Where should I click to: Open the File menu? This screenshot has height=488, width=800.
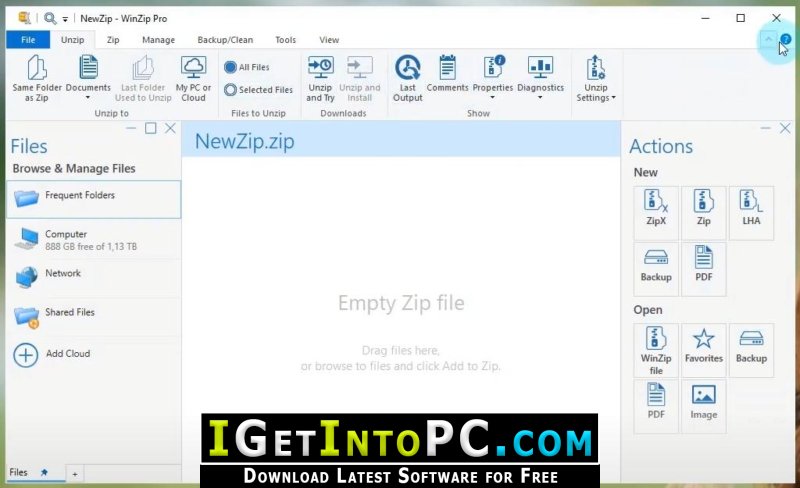(28, 40)
